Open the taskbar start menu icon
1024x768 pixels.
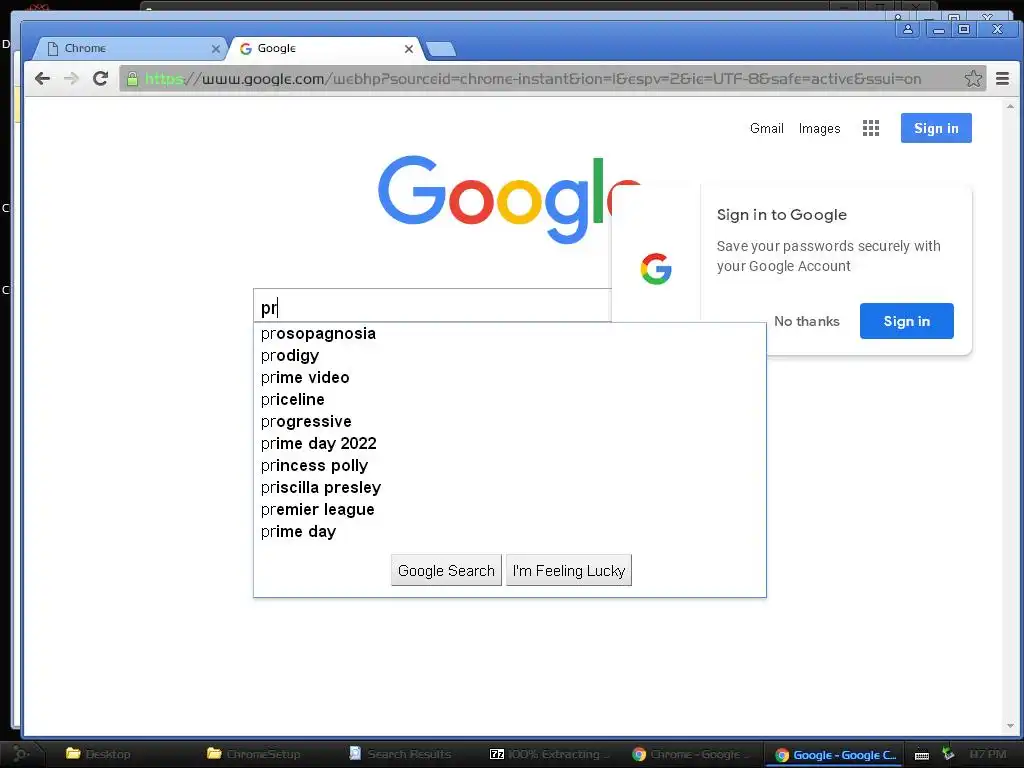[21, 754]
